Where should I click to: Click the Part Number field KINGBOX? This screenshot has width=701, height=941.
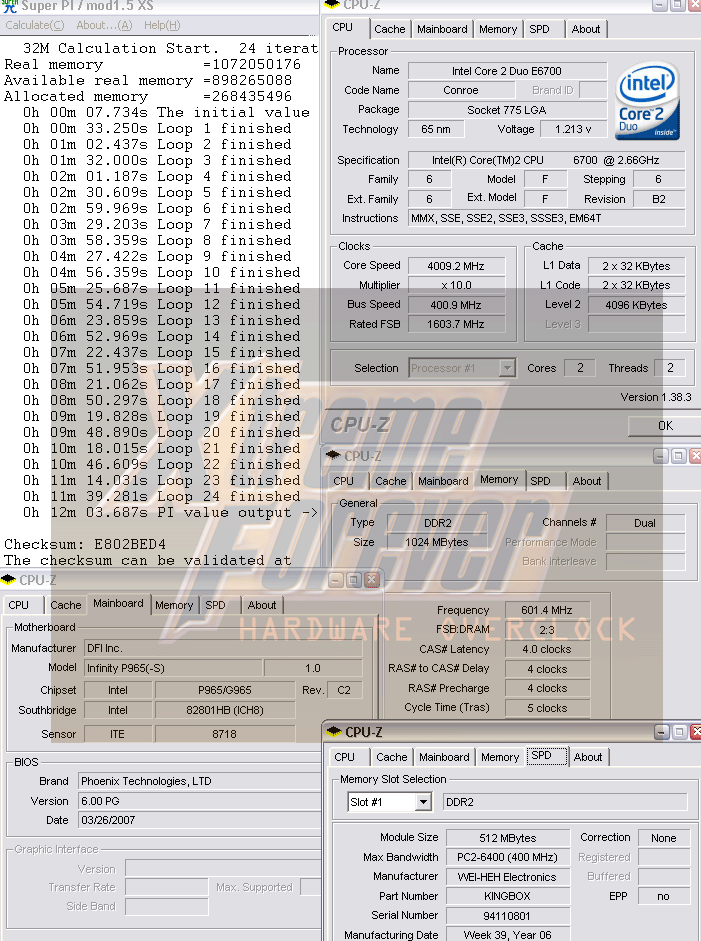pyautogui.click(x=508, y=896)
